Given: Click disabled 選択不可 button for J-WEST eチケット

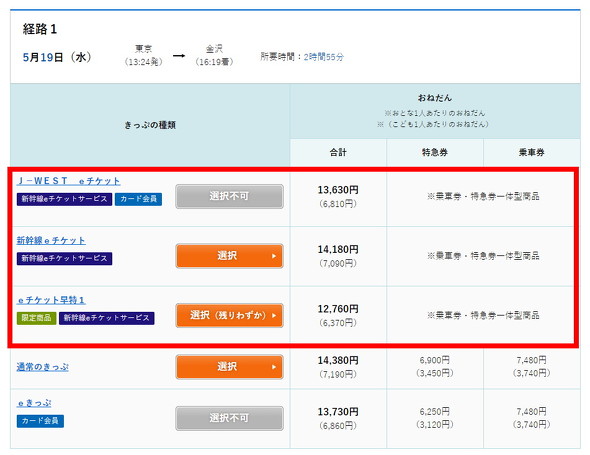Looking at the screenshot, I should [230, 196].
